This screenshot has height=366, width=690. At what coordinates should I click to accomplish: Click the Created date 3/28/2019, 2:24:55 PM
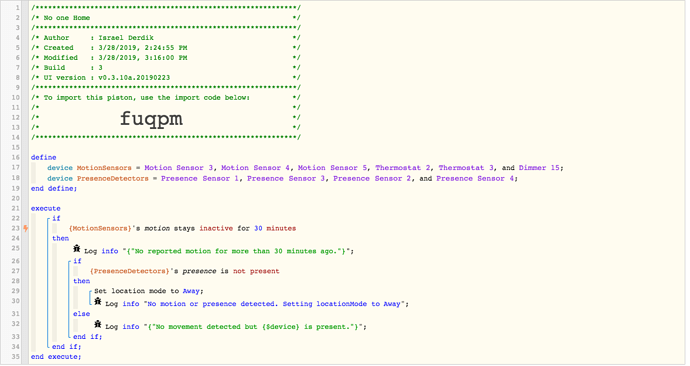143,48
